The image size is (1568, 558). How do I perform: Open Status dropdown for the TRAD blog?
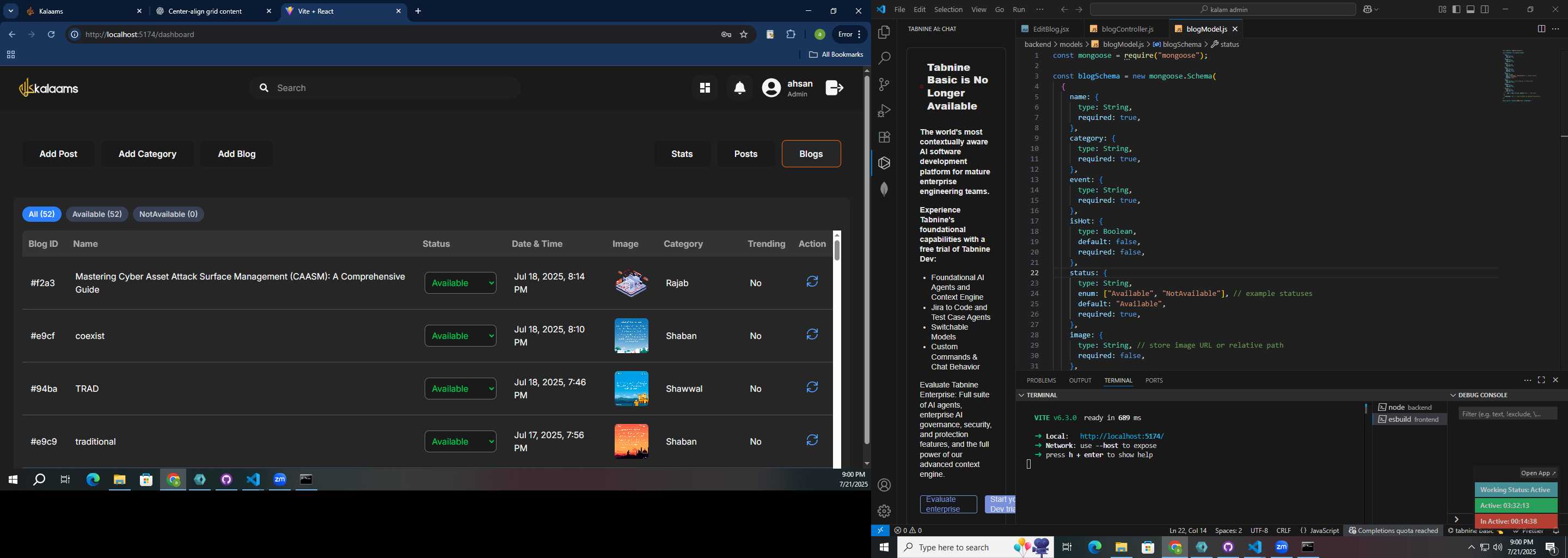pos(460,389)
